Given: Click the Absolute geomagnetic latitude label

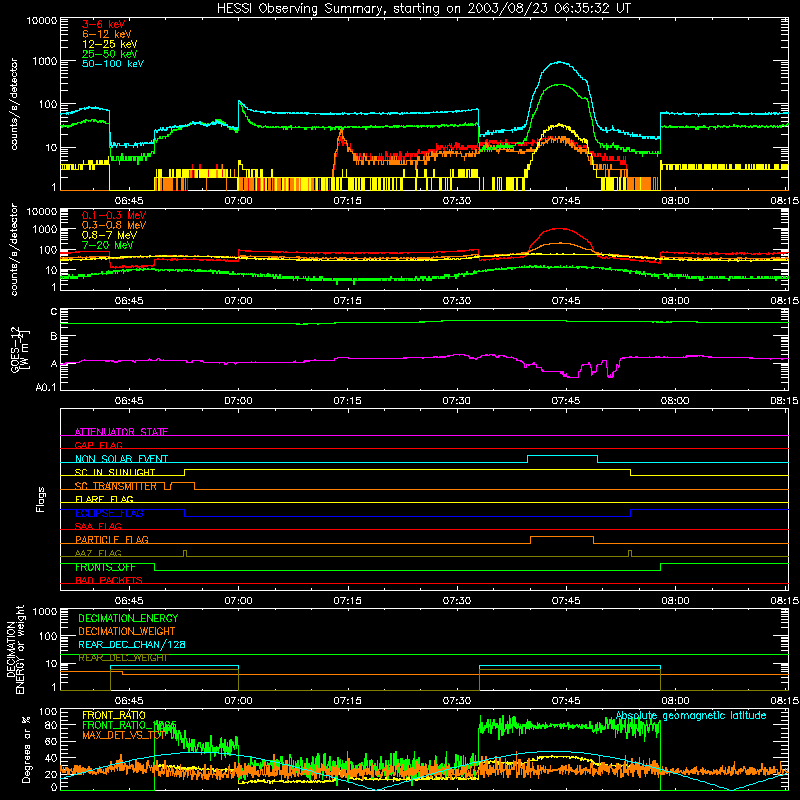Looking at the screenshot, I should (691, 715).
